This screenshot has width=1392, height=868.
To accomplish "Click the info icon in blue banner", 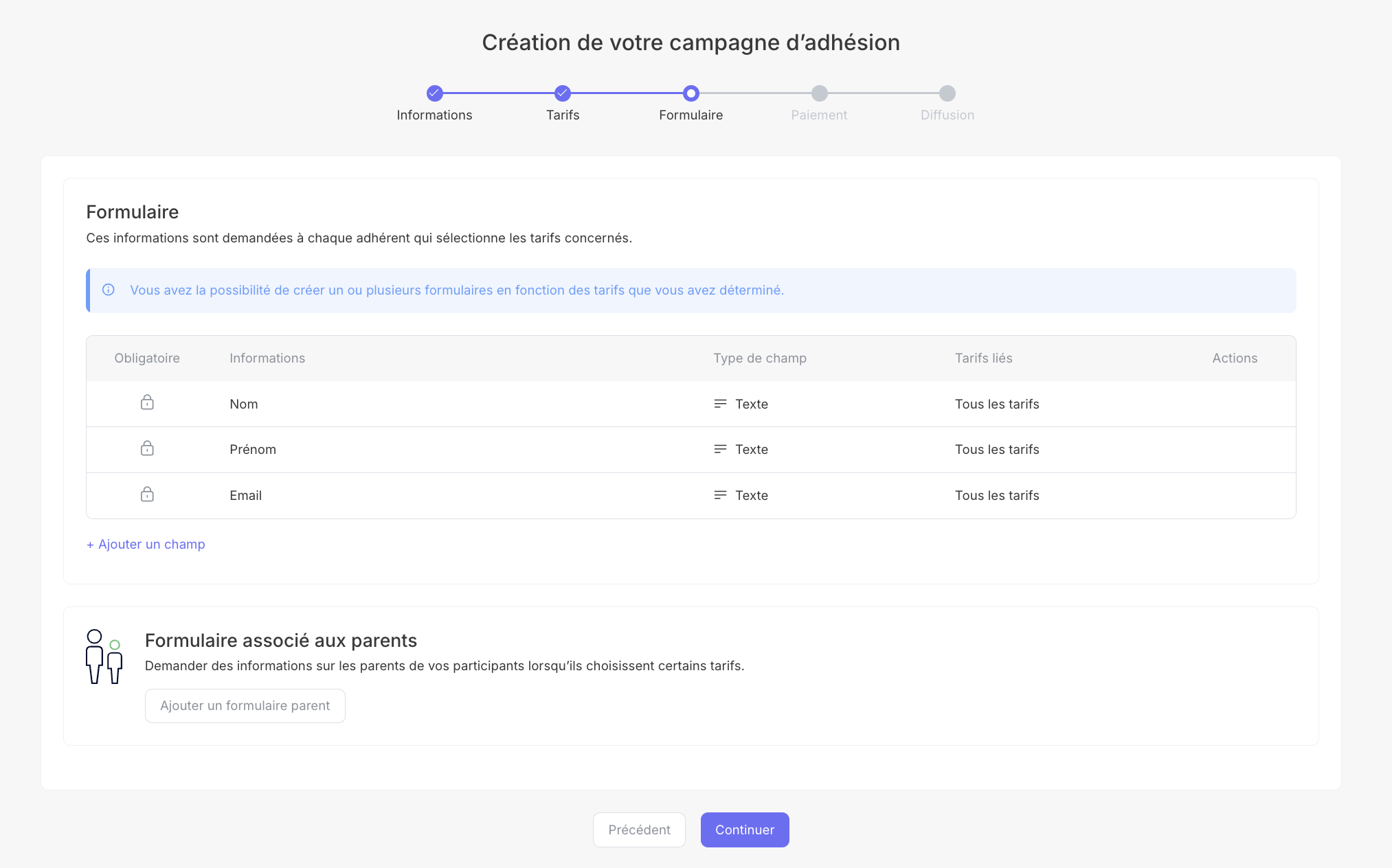I will point(109,290).
